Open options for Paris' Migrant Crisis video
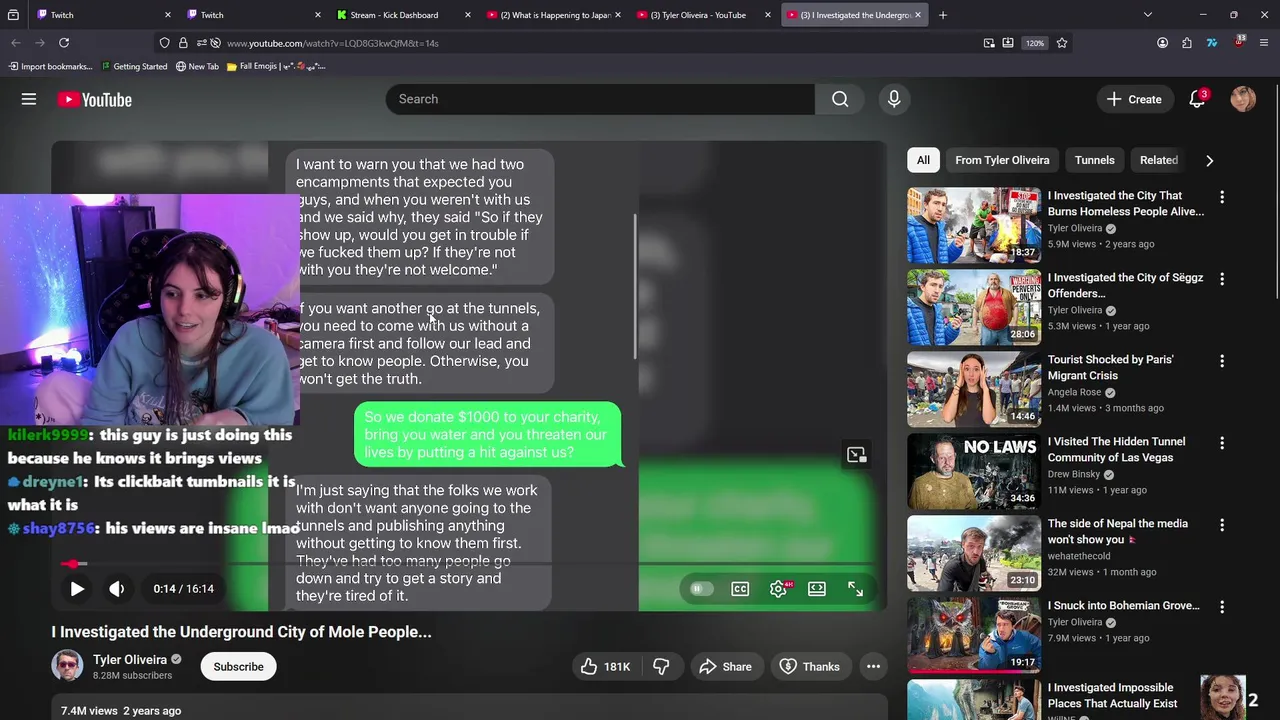Screen dimensions: 1280x720 coord(1221,361)
